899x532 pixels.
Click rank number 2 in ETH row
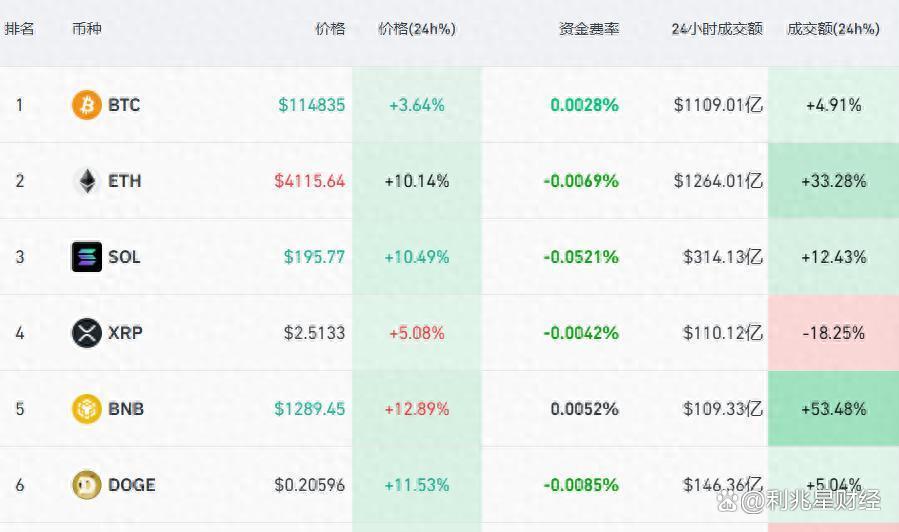pyautogui.click(x=19, y=181)
